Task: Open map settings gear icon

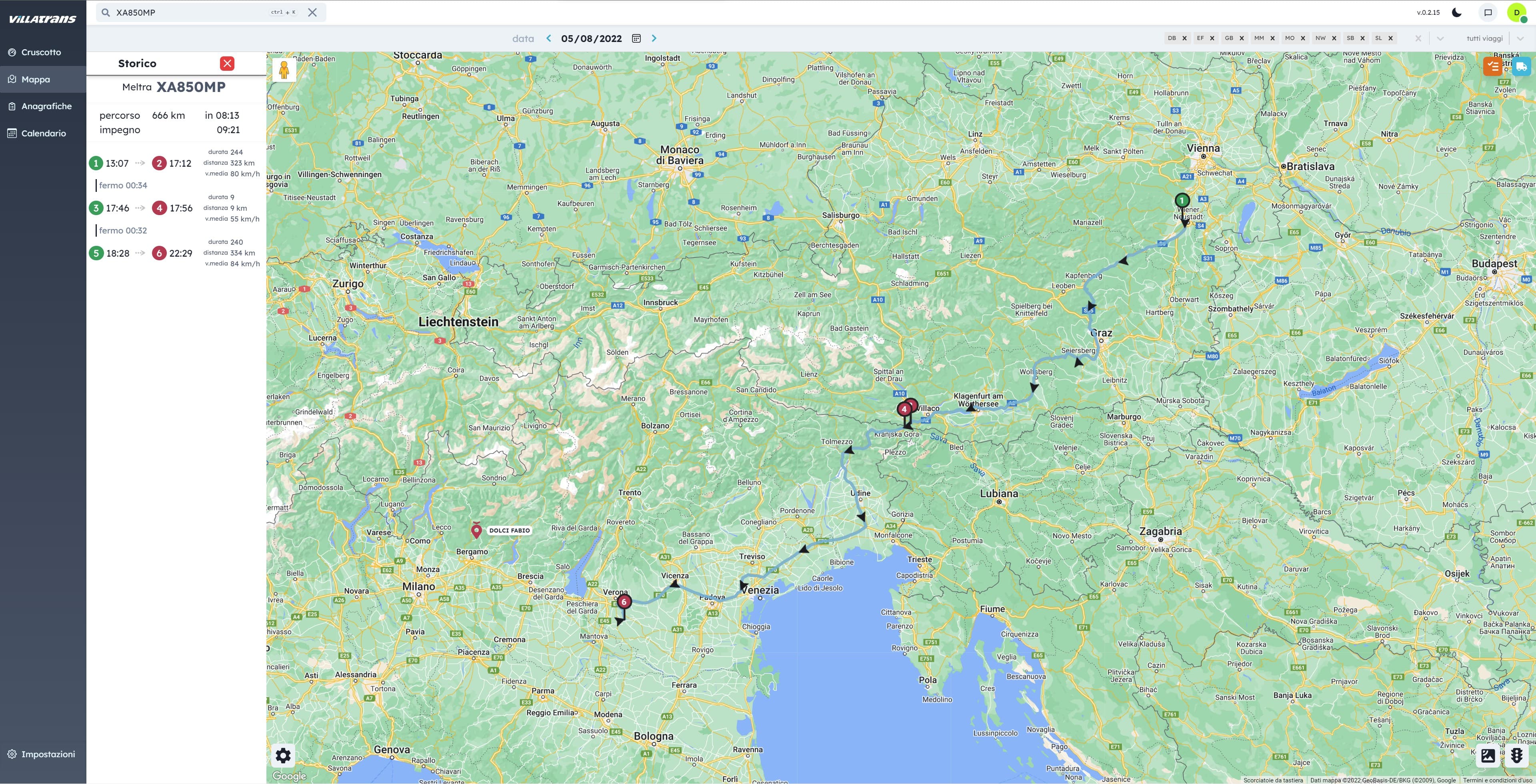Action: click(x=283, y=755)
